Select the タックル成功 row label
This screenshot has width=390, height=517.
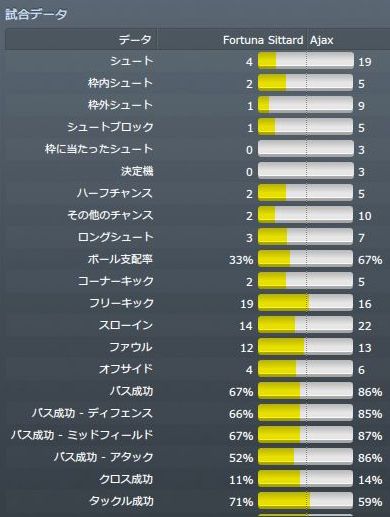coord(121,501)
